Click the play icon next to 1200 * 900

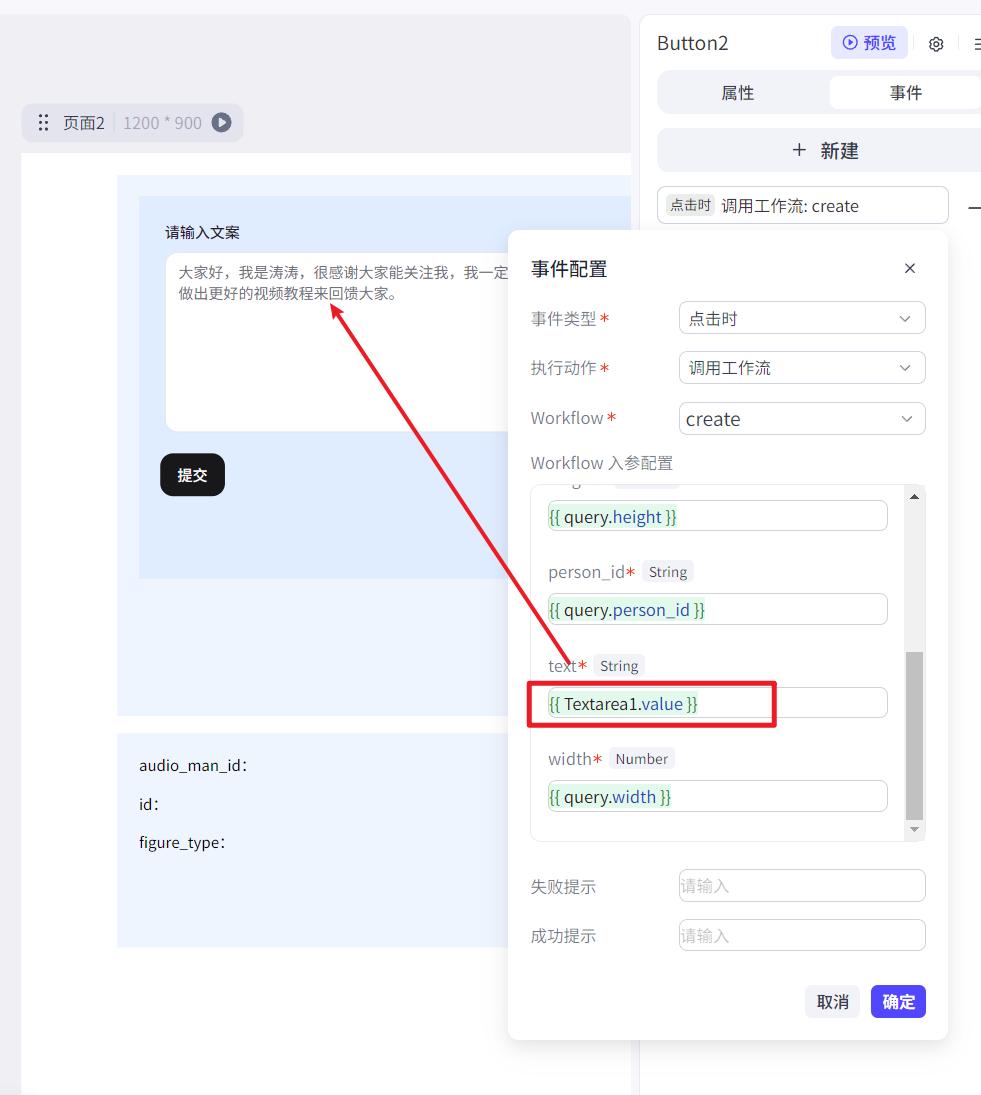tap(222, 123)
